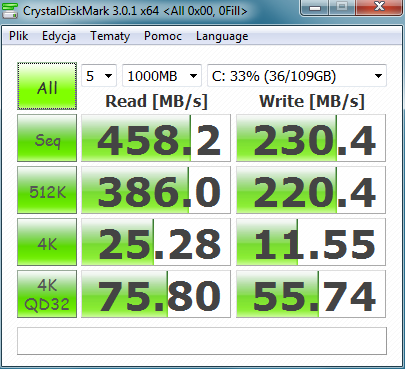Close the CrystalDiskMark window

click(x=379, y=8)
